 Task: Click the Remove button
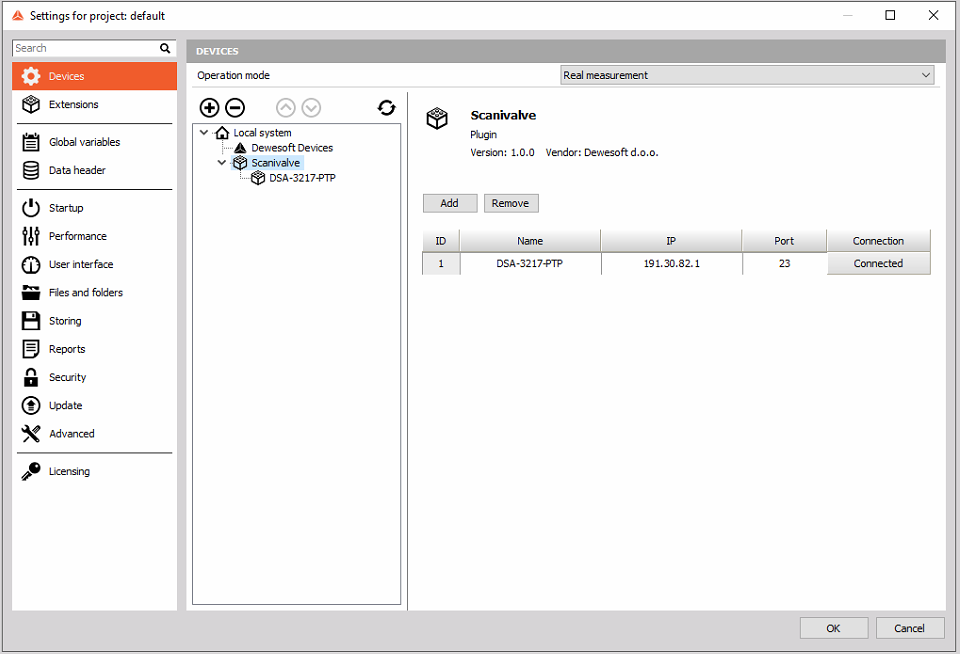(511, 203)
